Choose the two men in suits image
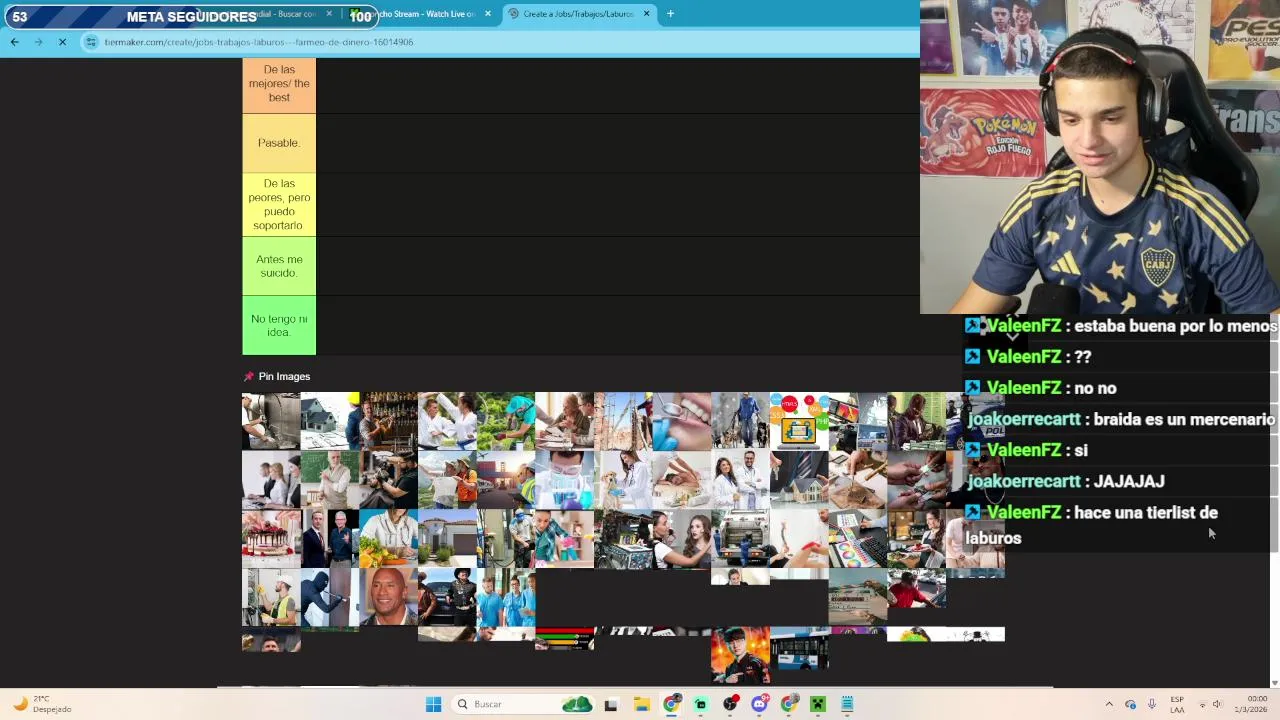 (330, 539)
